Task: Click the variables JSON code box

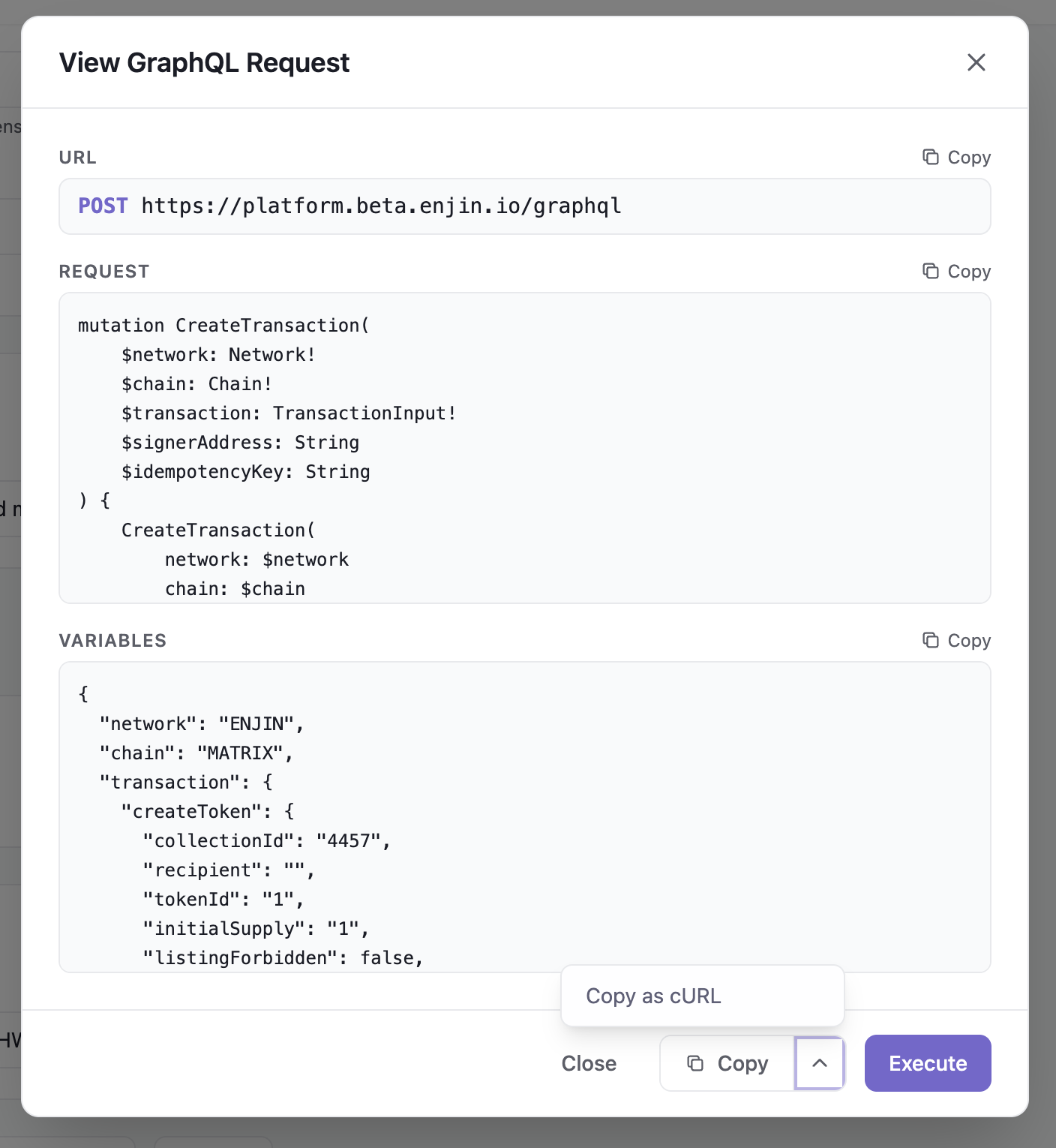Action: (x=525, y=817)
